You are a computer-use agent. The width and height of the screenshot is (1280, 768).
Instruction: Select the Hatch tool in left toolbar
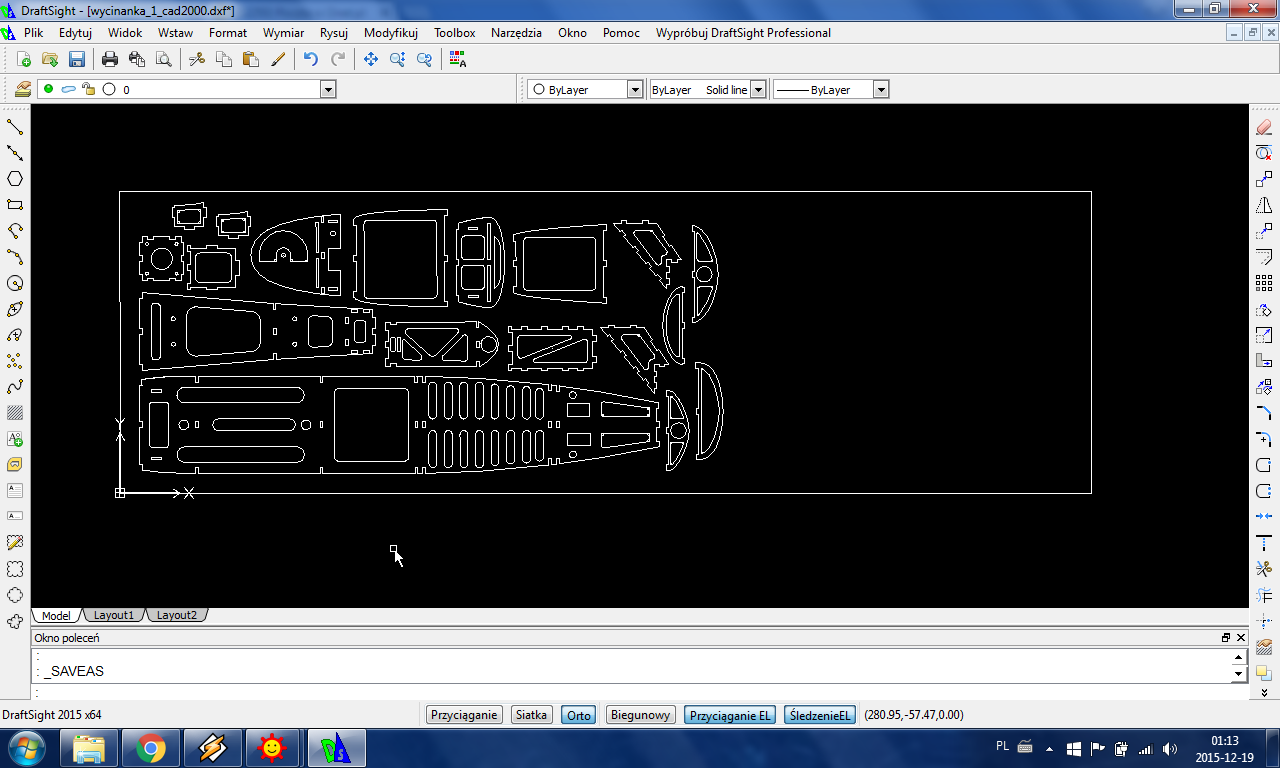pyautogui.click(x=15, y=413)
